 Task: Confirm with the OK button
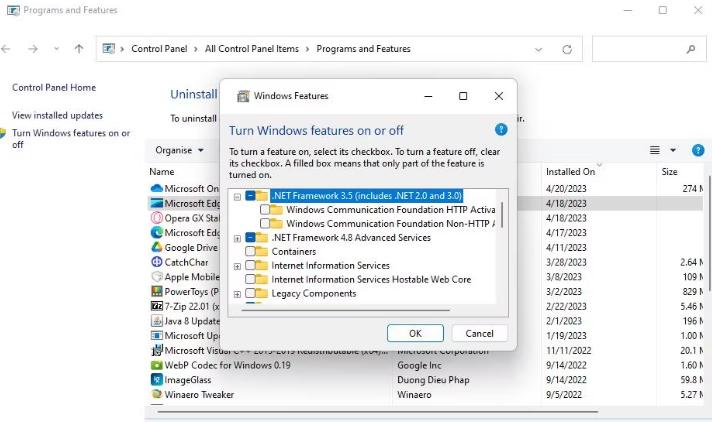click(415, 333)
